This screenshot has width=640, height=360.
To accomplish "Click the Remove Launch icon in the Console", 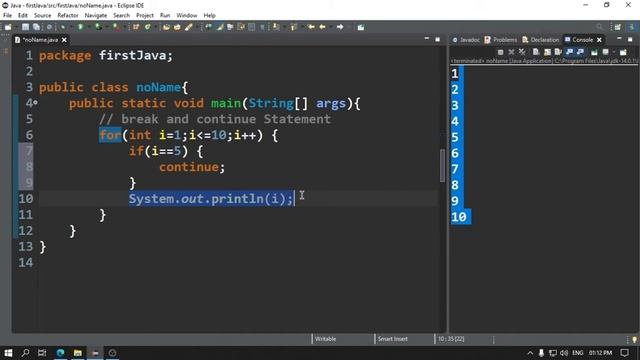I will [x=511, y=52].
